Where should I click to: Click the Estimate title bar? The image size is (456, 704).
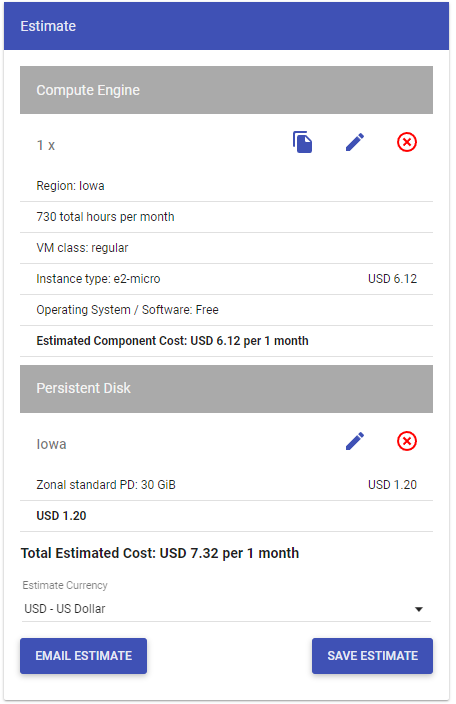(x=226, y=26)
